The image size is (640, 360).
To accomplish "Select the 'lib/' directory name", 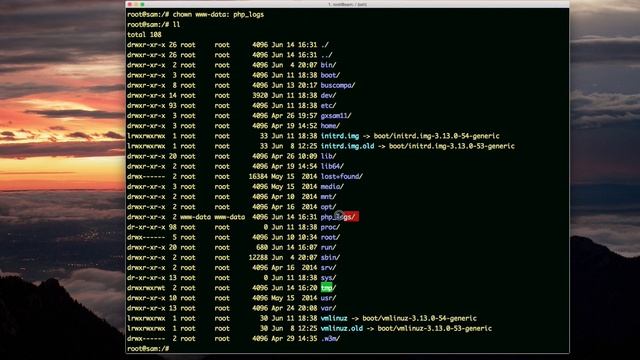I will pos(328,156).
